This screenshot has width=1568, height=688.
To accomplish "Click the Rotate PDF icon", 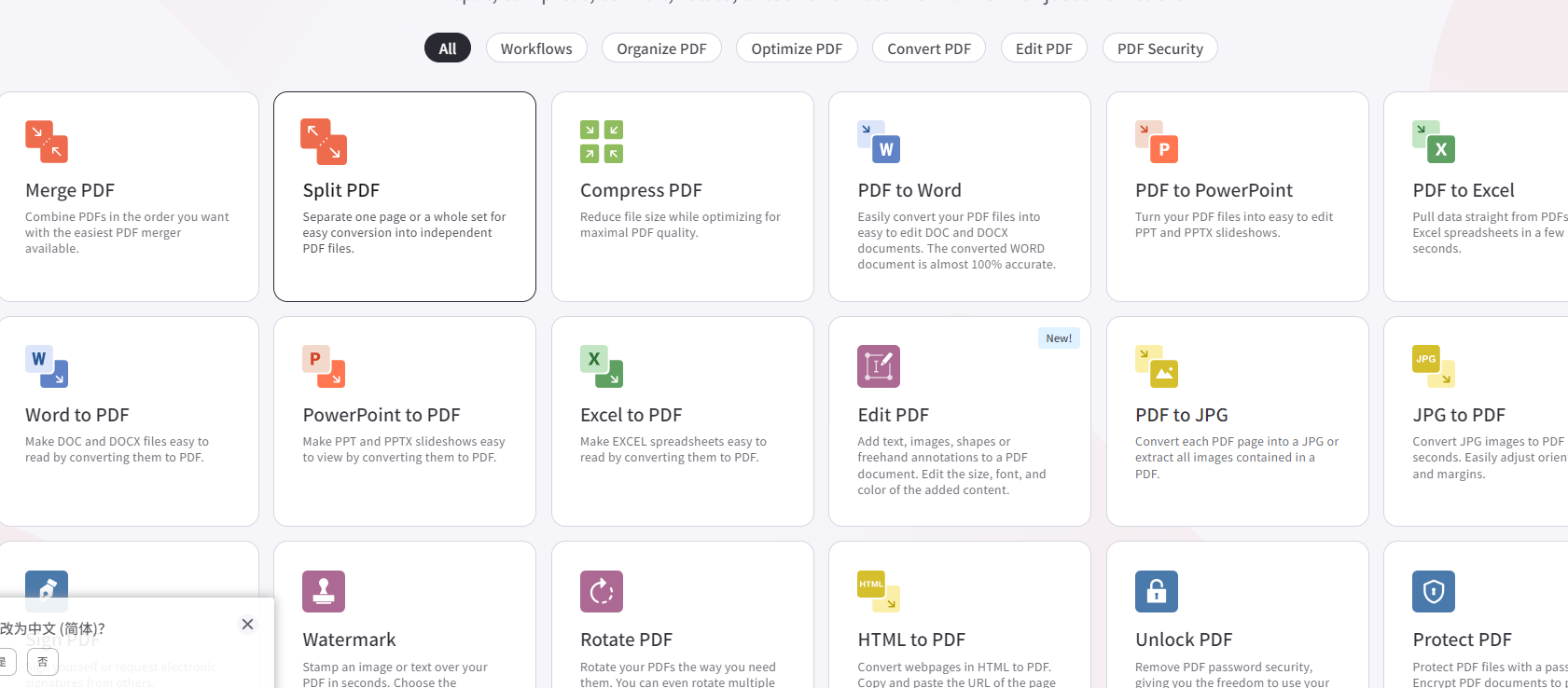I will click(602, 591).
